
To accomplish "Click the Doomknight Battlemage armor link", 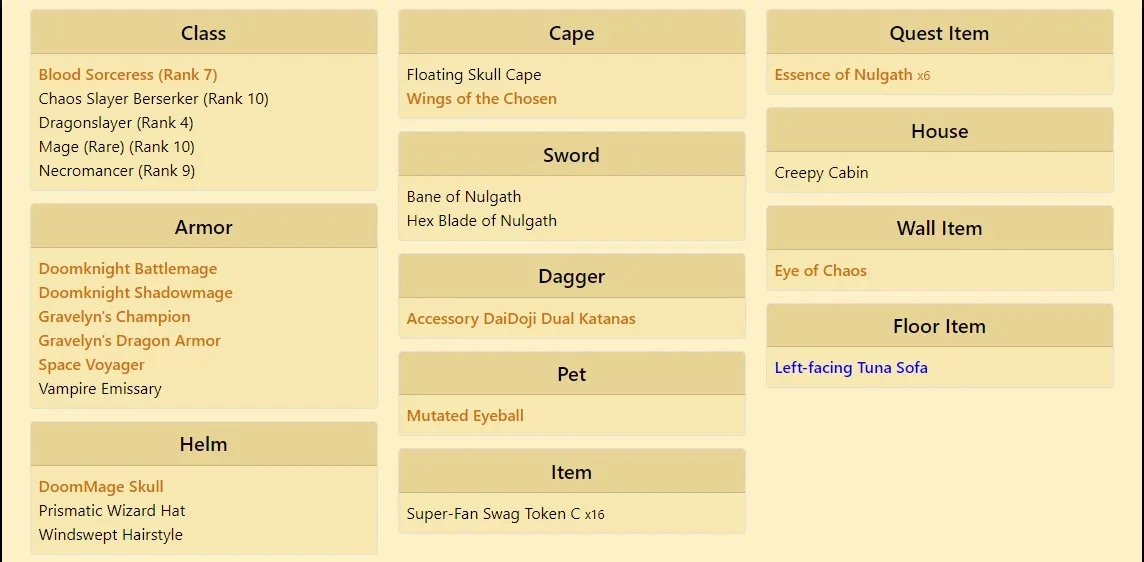I will tap(128, 269).
